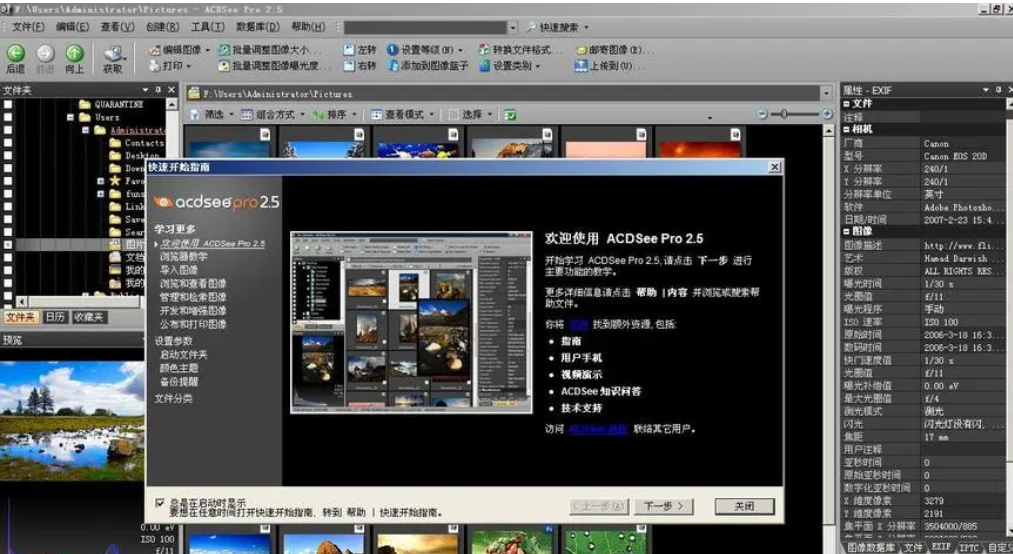This screenshot has height=554, width=1013.
Task: Click the 向上 up-folder arrow icon
Action: [x=74, y=53]
